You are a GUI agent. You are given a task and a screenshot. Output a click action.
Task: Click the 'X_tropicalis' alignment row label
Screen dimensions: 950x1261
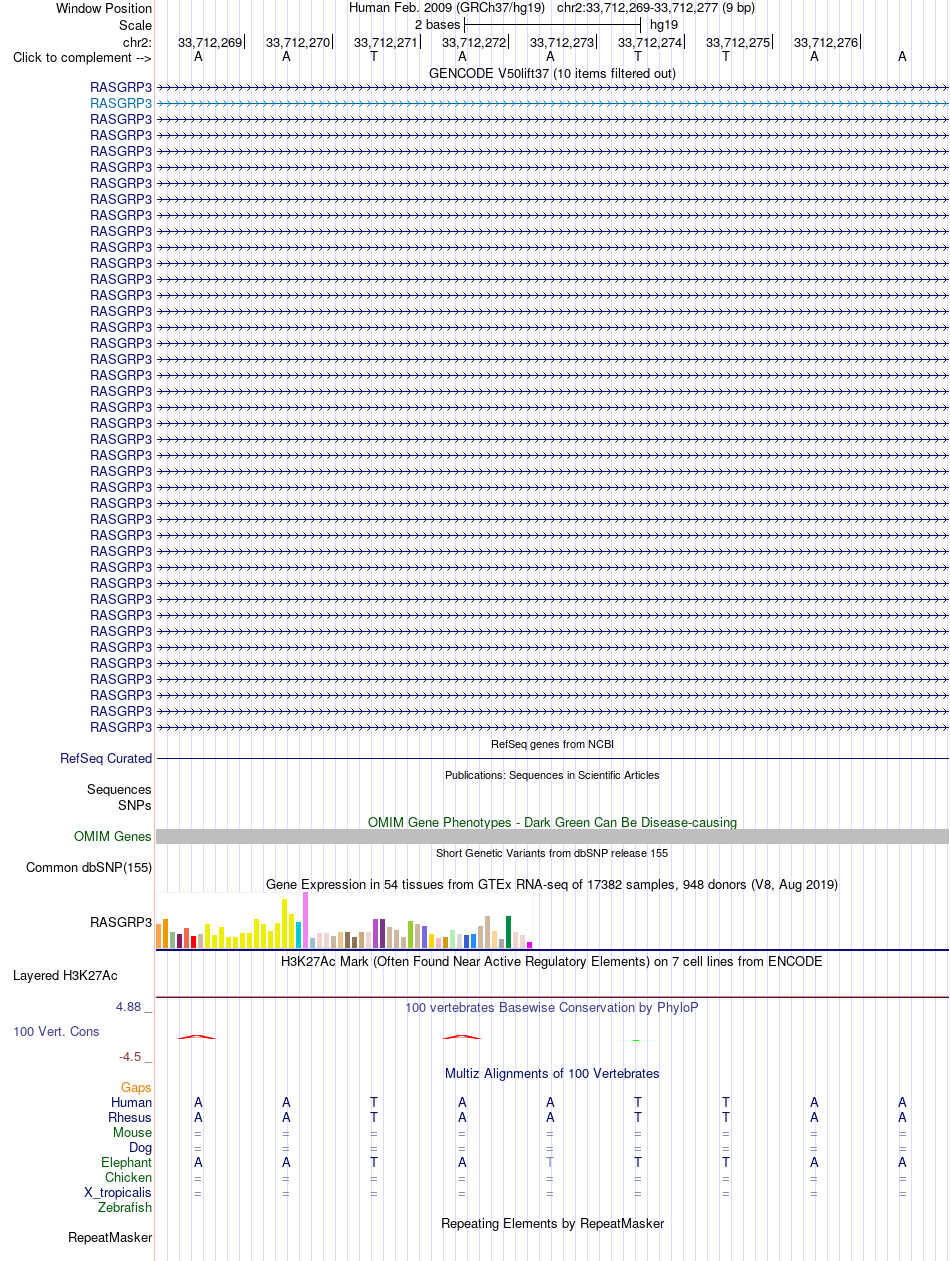(x=118, y=1193)
